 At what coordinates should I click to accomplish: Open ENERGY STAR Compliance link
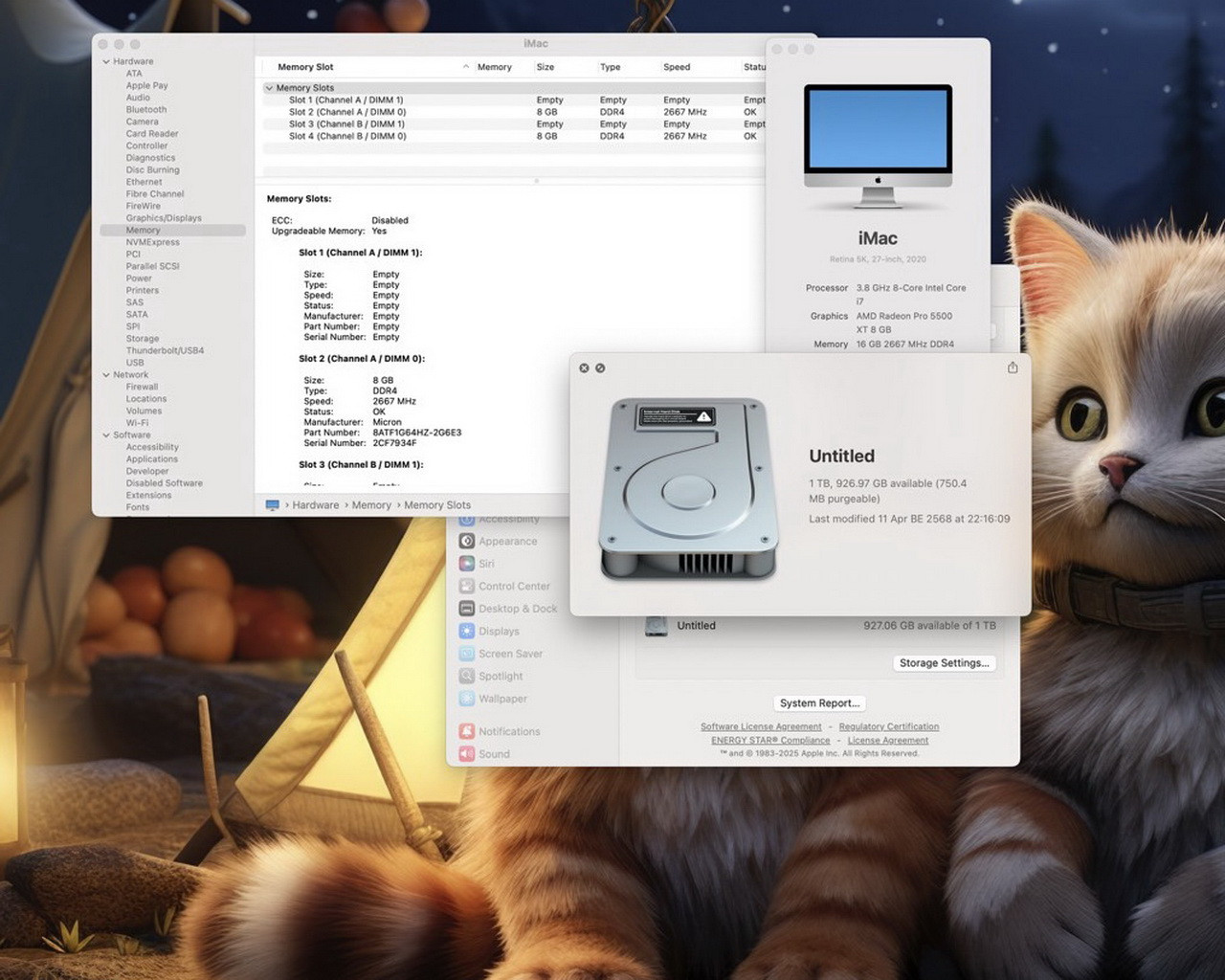click(x=770, y=741)
